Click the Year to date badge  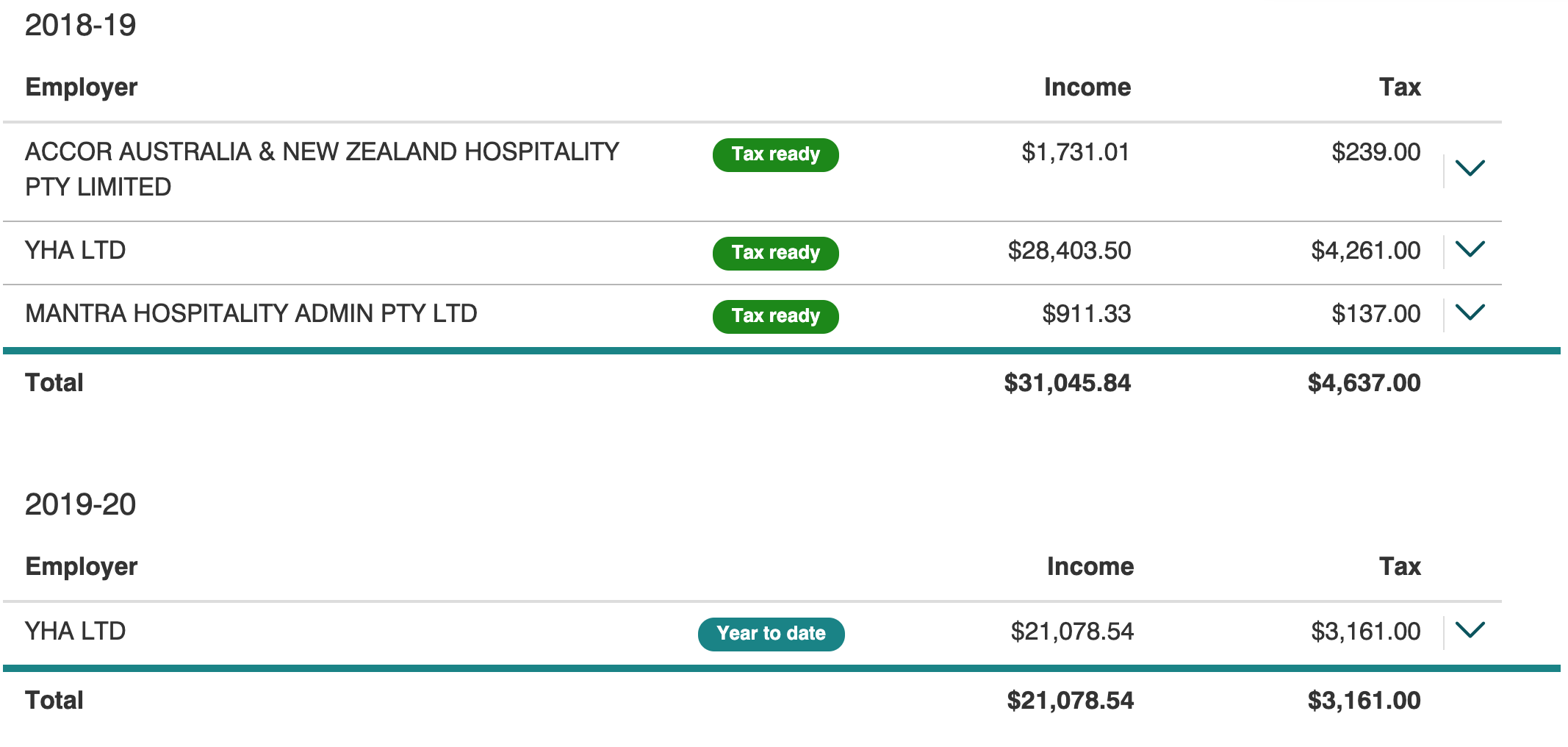(x=771, y=634)
